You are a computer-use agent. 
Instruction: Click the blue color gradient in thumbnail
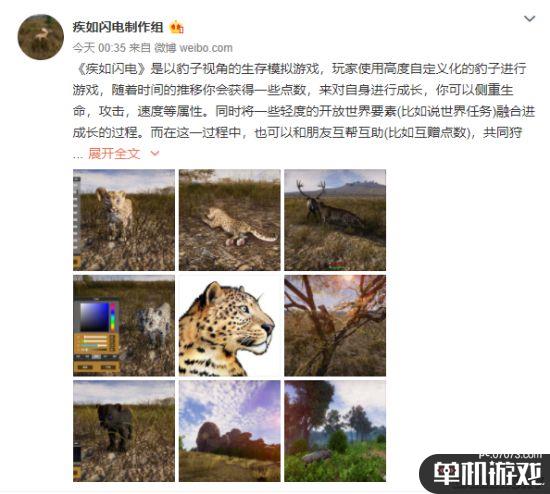[x=95, y=317]
